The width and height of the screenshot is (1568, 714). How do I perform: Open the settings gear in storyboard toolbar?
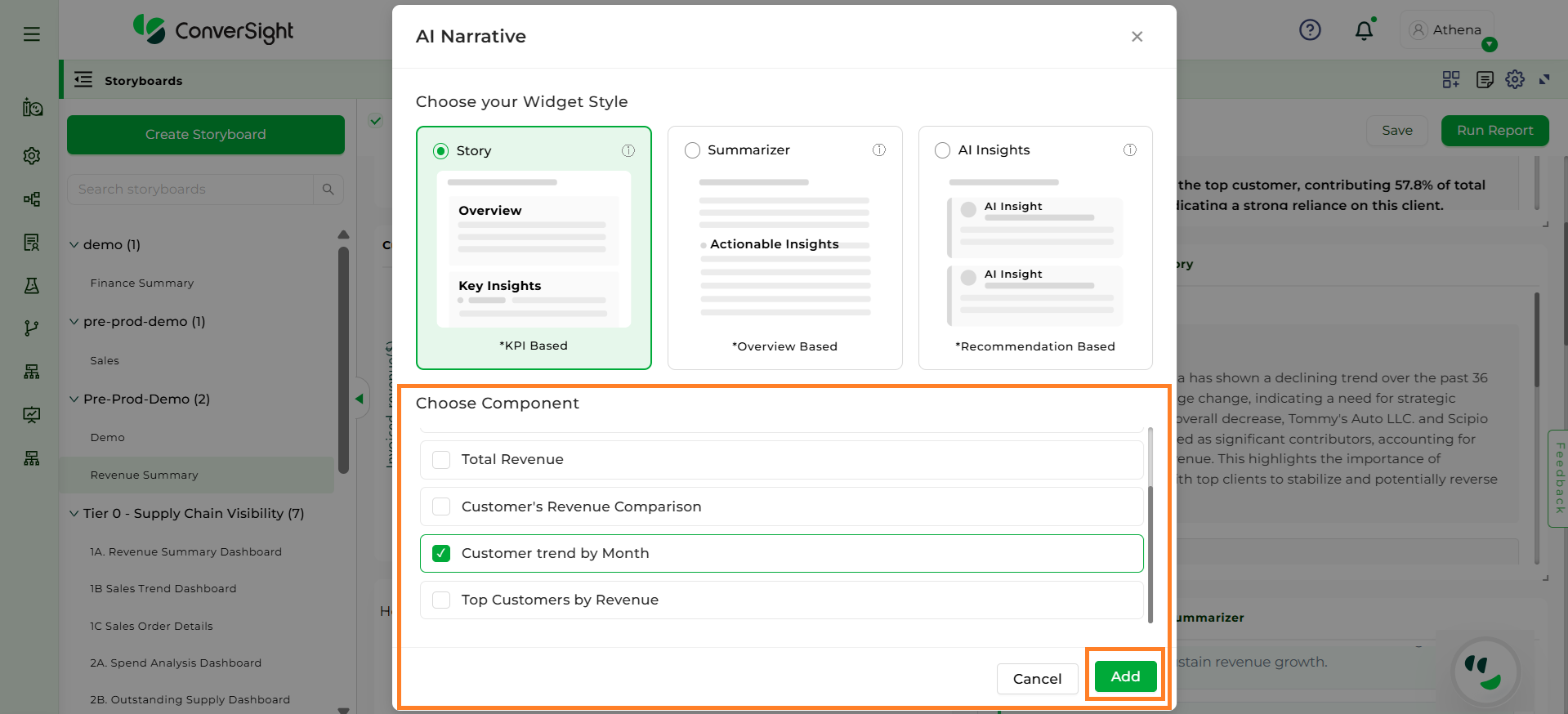(x=1515, y=79)
